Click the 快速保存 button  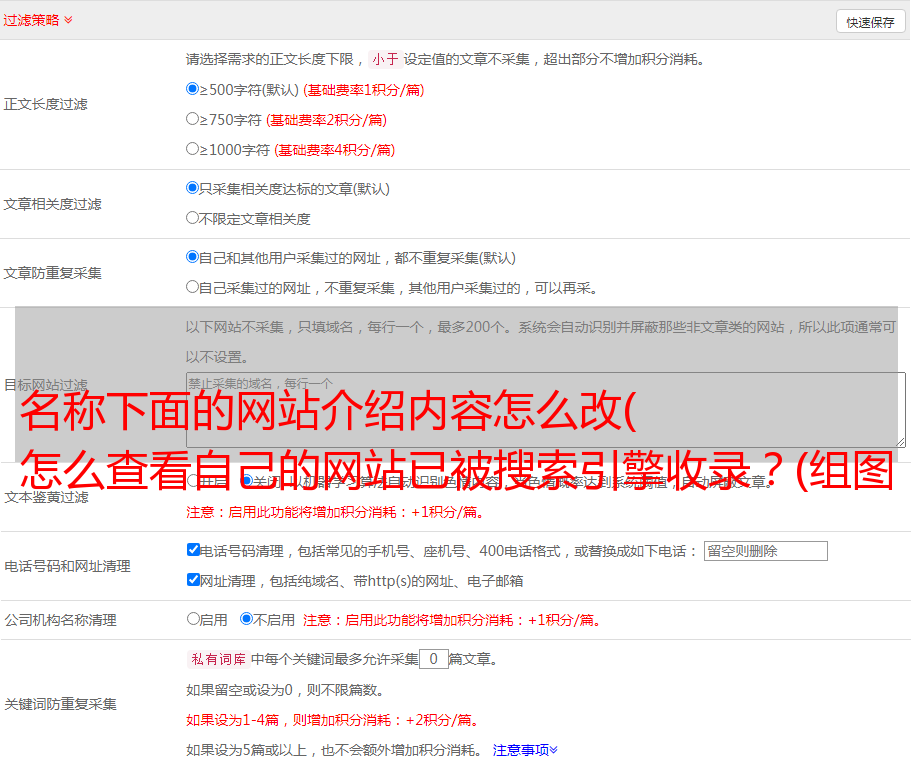[x=870, y=22]
